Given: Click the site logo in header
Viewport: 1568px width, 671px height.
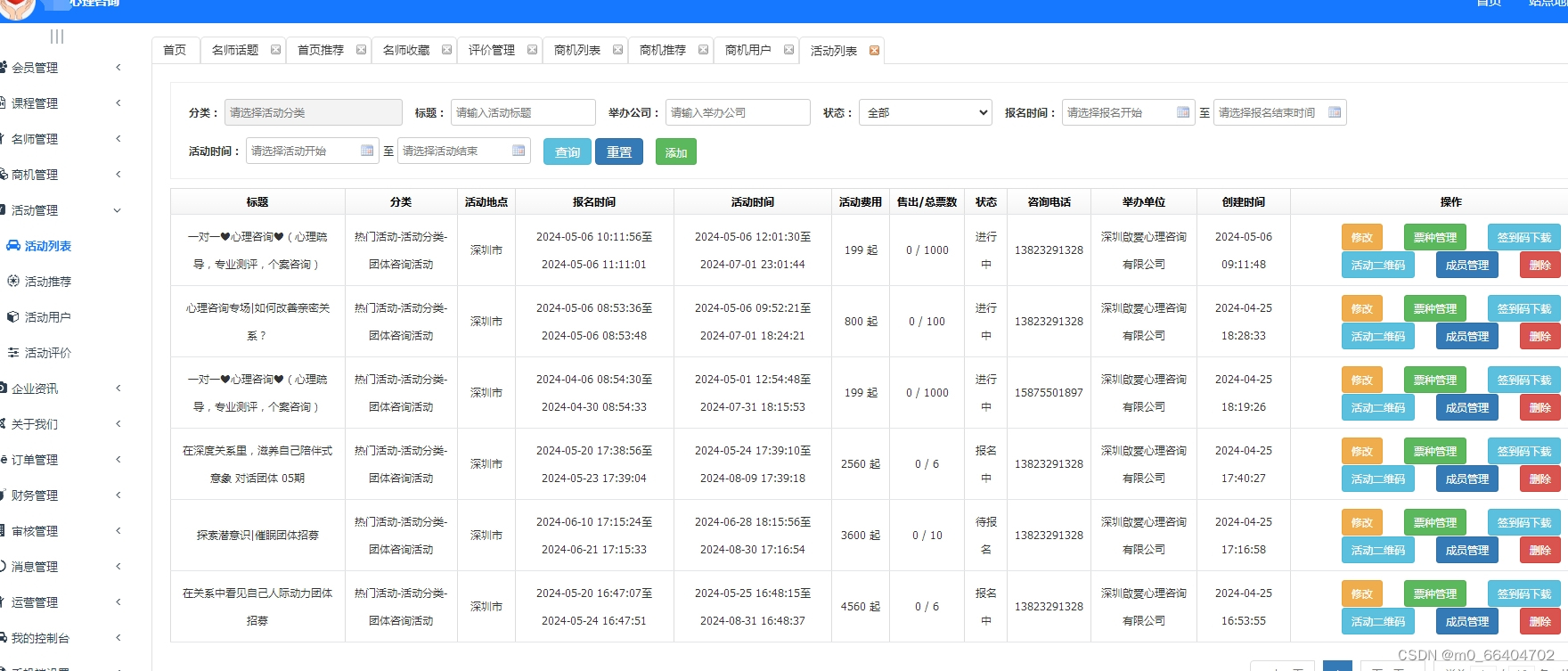Looking at the screenshot, I should tap(16, 7).
